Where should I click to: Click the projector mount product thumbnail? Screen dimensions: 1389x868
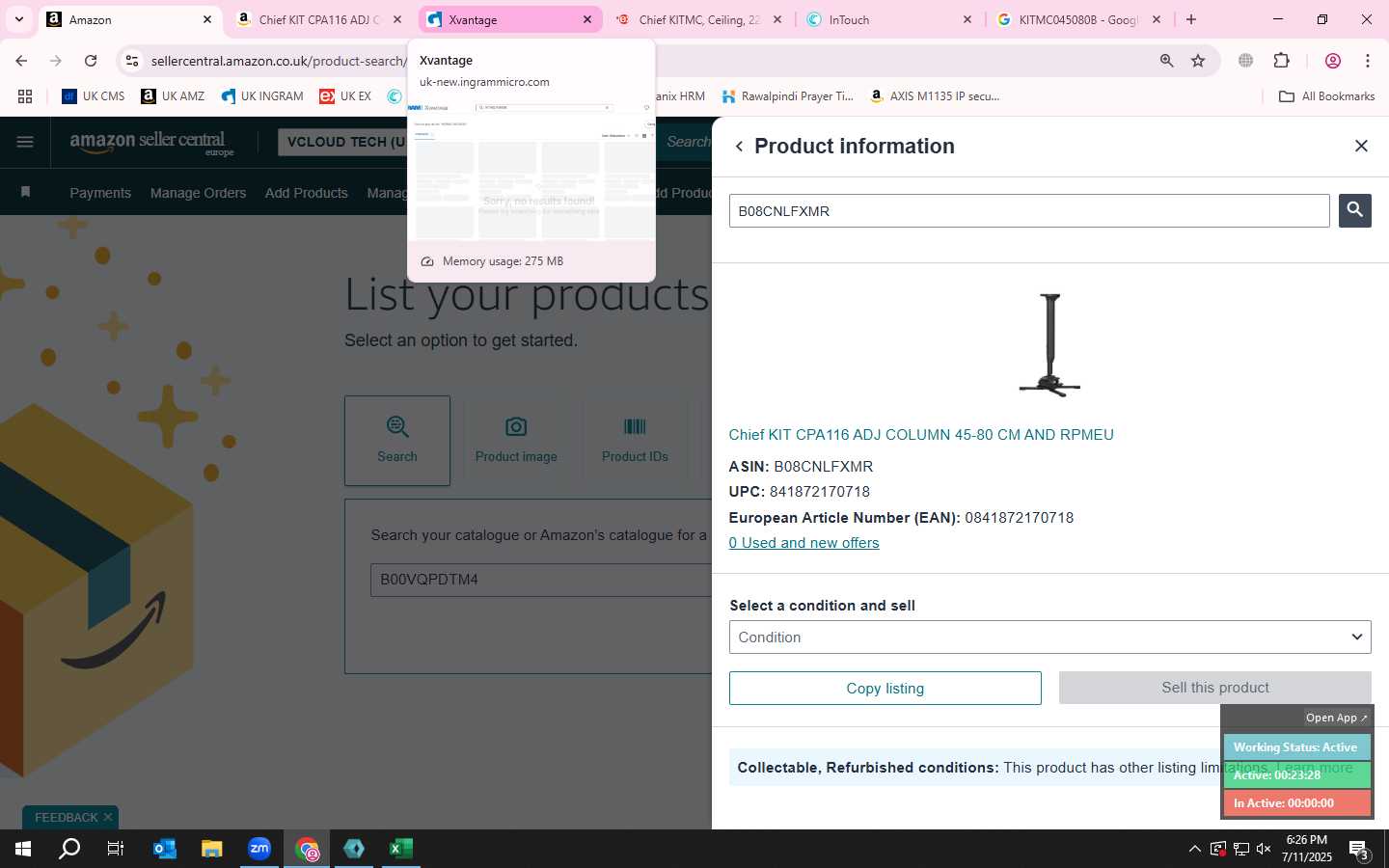coord(1049,345)
